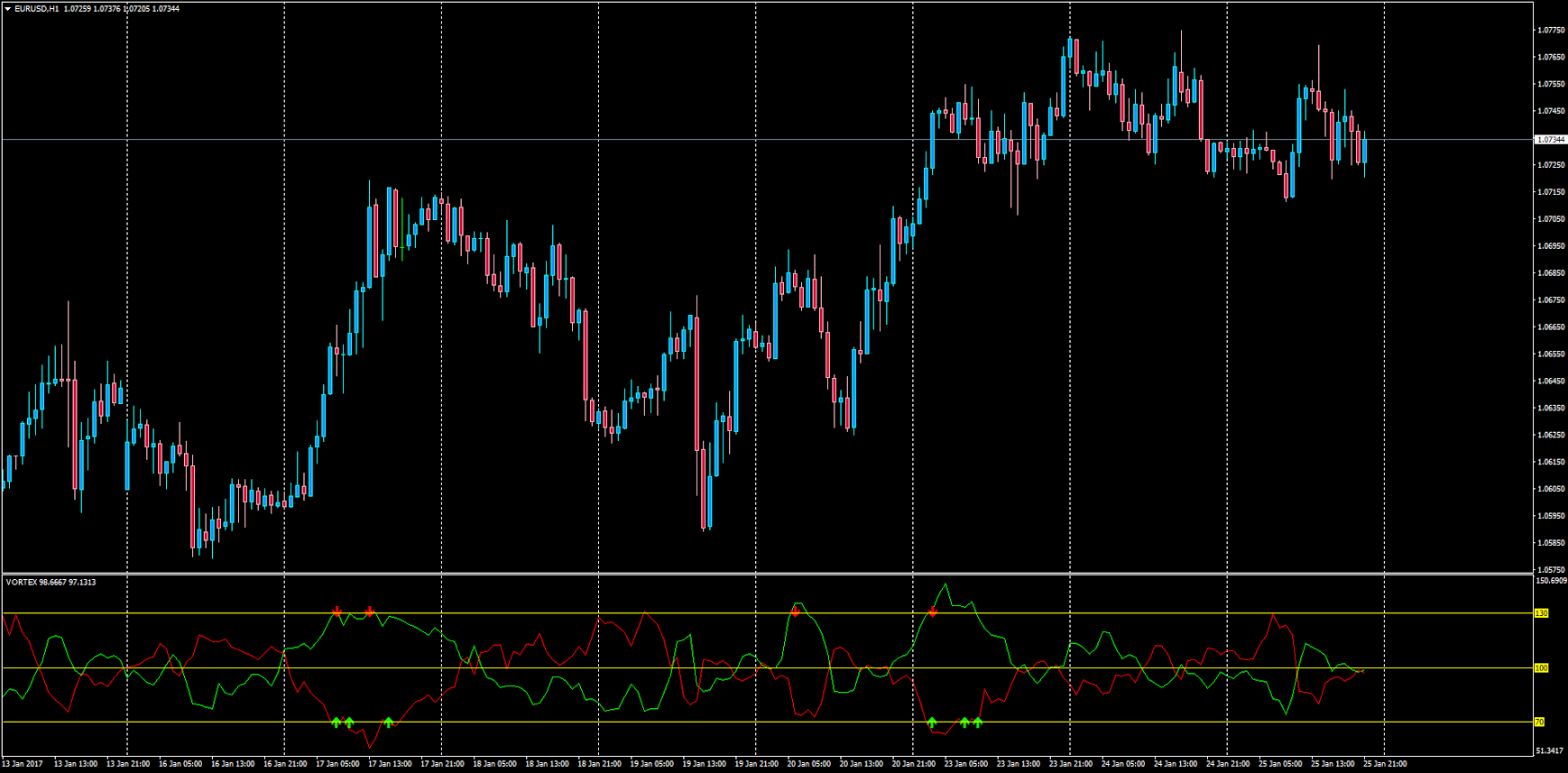Click the 1.05950 price axis label
Viewport: 1568px width, 773px height.
[x=1551, y=516]
